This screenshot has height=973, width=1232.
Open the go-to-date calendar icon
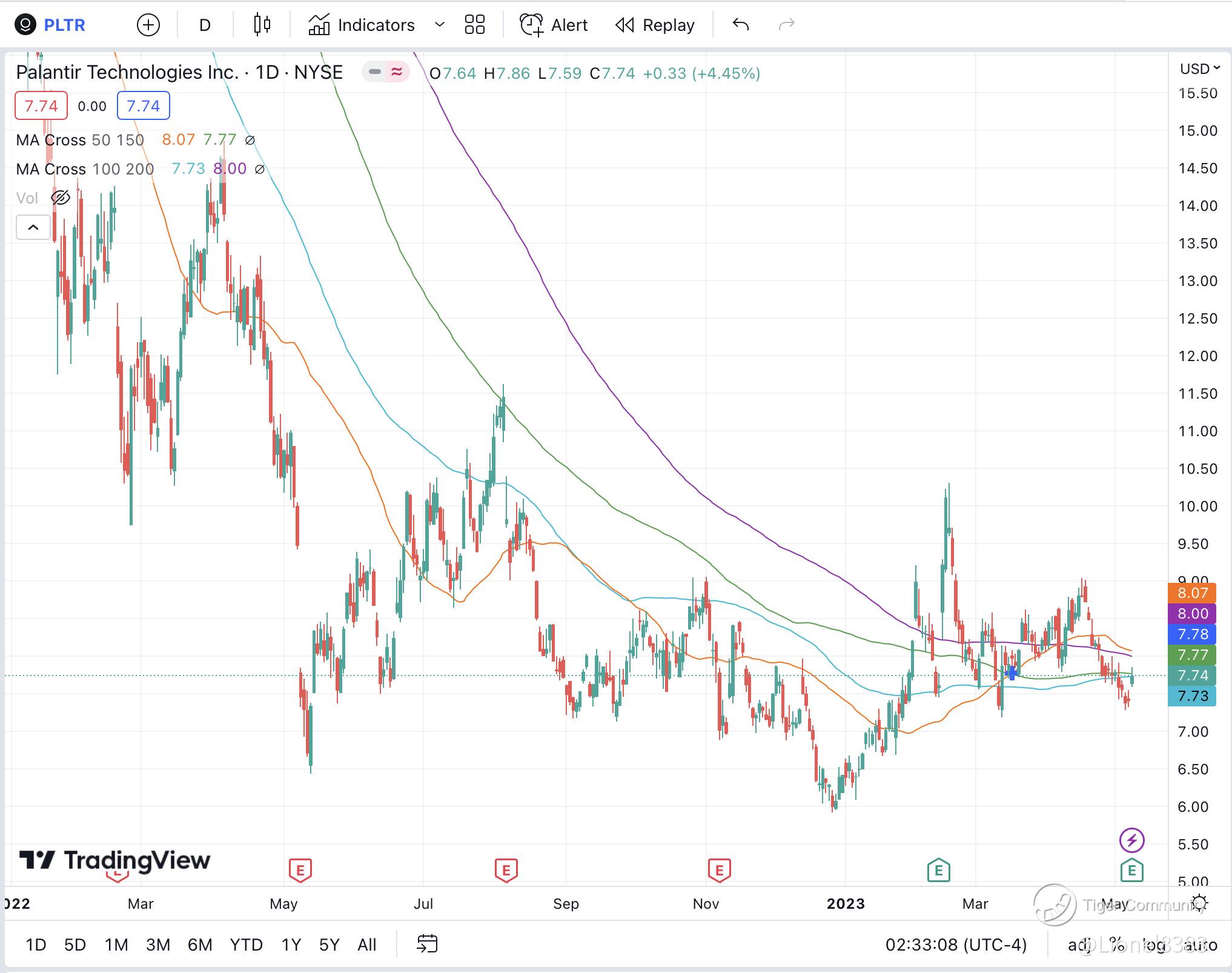coord(427,944)
